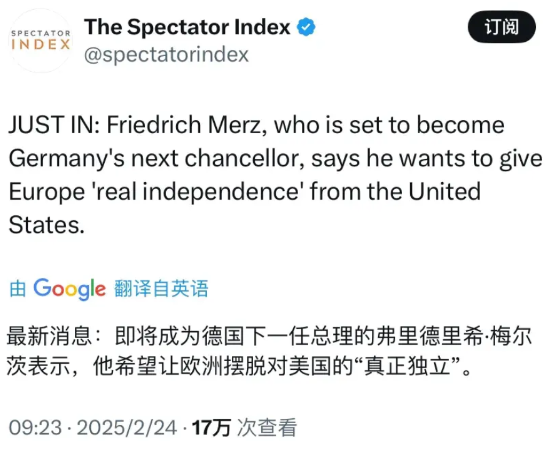Select the English tweet text about Friedrich Merz
Image resolution: width=557 pixels, height=457 pixels.
[x=275, y=174]
